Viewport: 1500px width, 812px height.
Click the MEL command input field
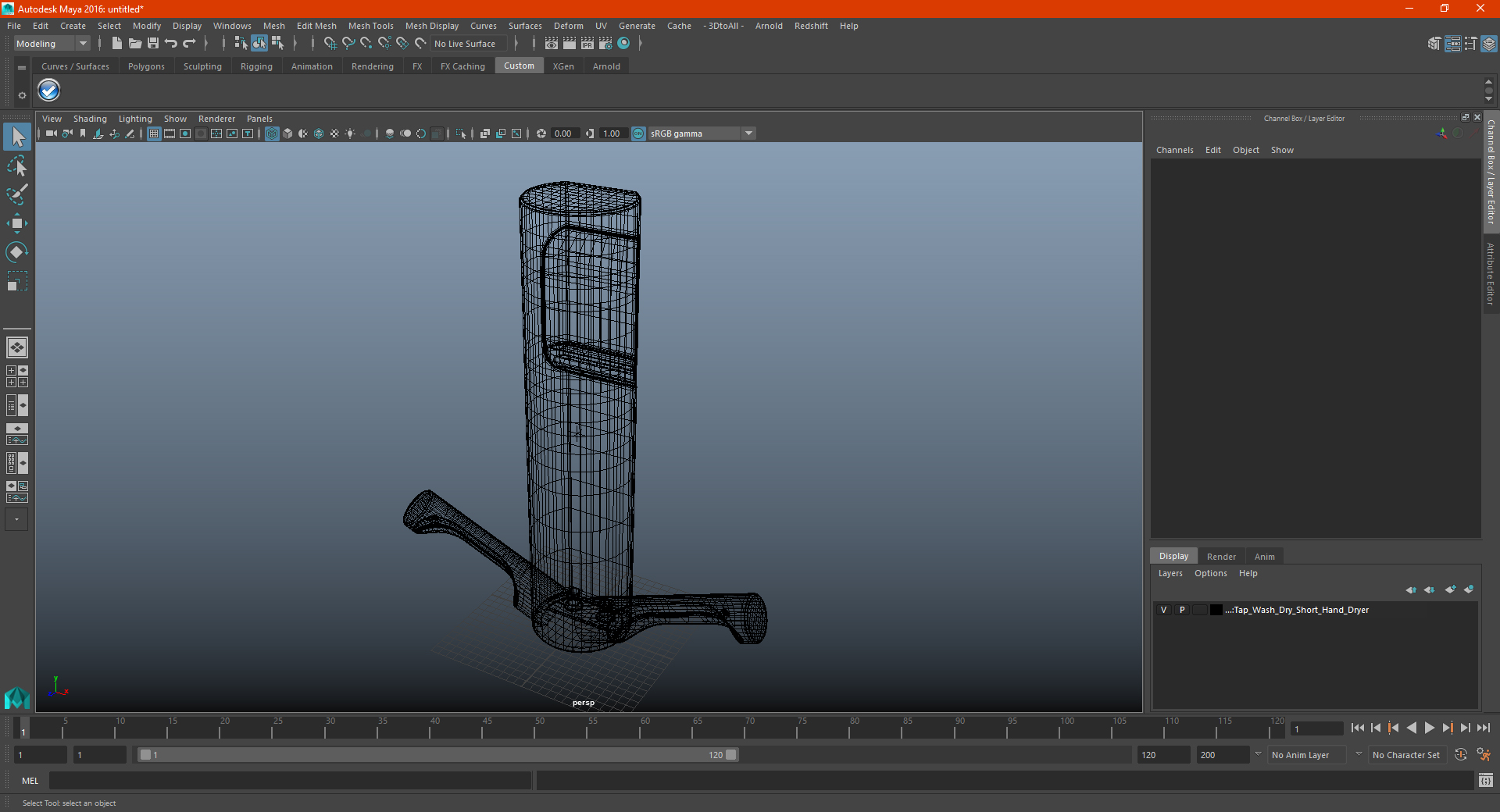(x=291, y=780)
